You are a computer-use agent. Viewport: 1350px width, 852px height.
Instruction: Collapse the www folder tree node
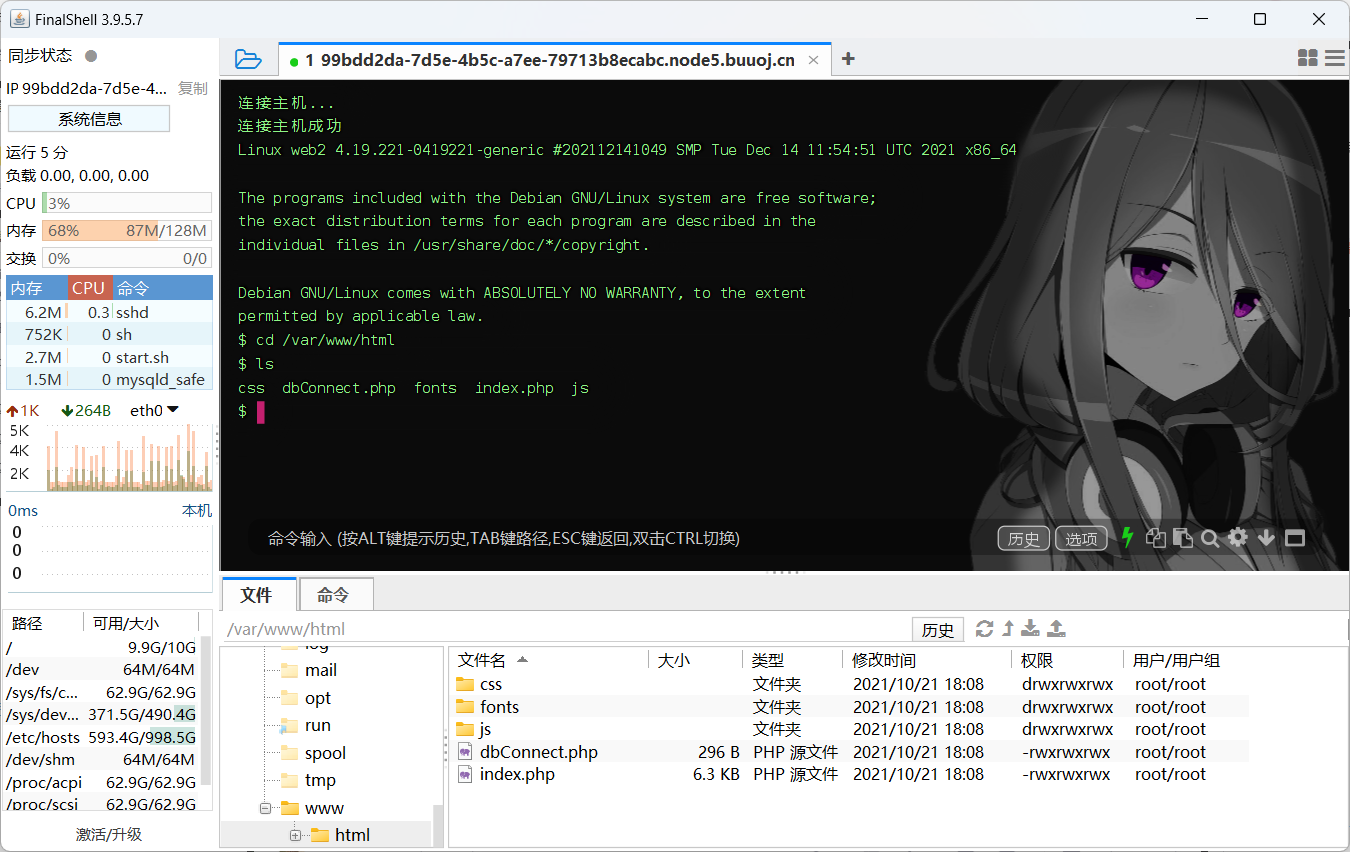pos(265,808)
